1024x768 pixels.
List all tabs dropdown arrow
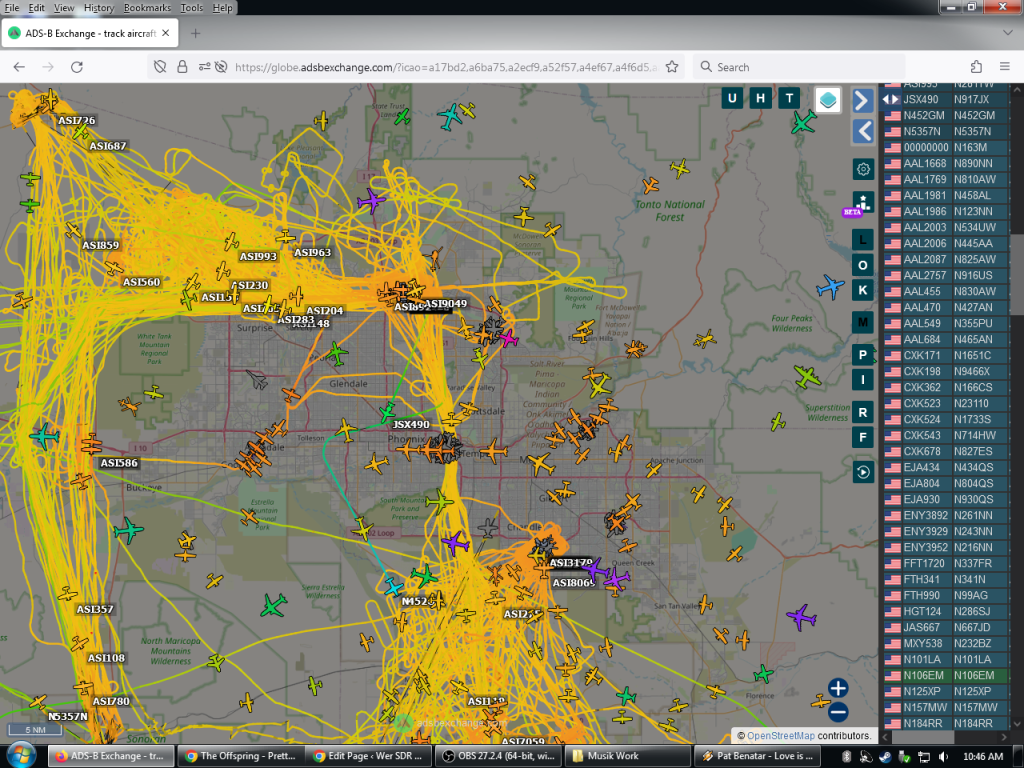tap(1007, 33)
